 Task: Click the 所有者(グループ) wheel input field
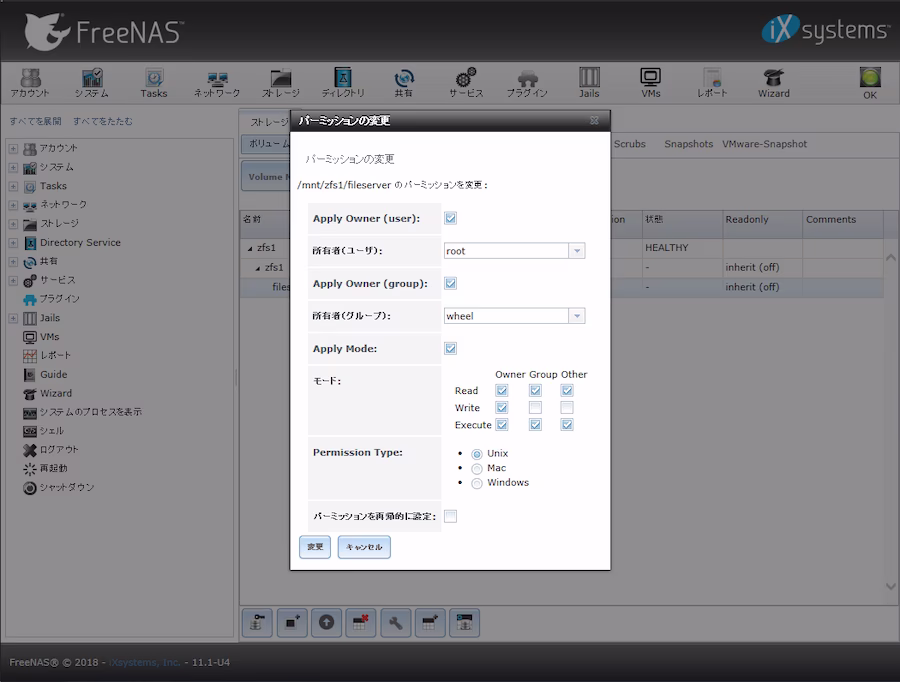(507, 316)
